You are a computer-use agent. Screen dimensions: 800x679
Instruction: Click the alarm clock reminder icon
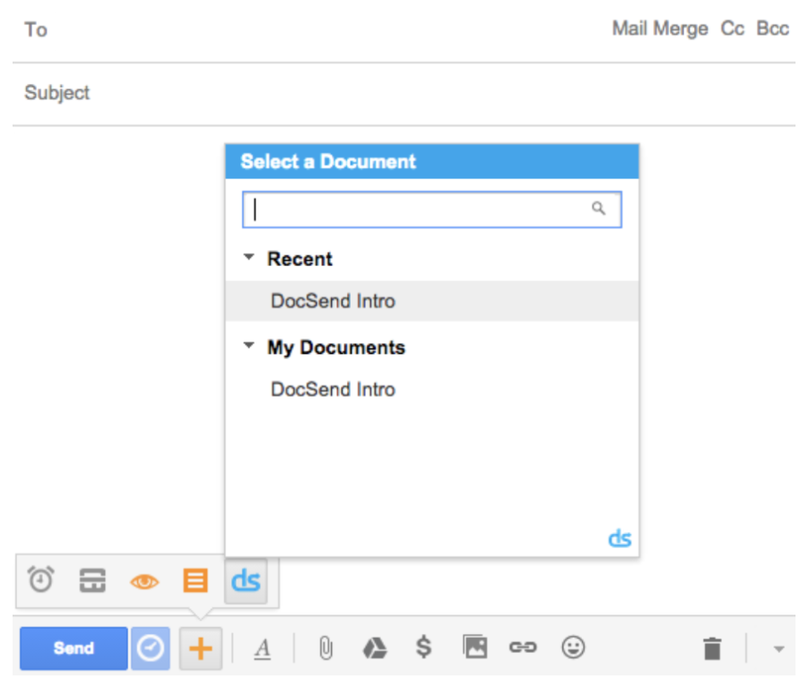pyautogui.click(x=41, y=579)
